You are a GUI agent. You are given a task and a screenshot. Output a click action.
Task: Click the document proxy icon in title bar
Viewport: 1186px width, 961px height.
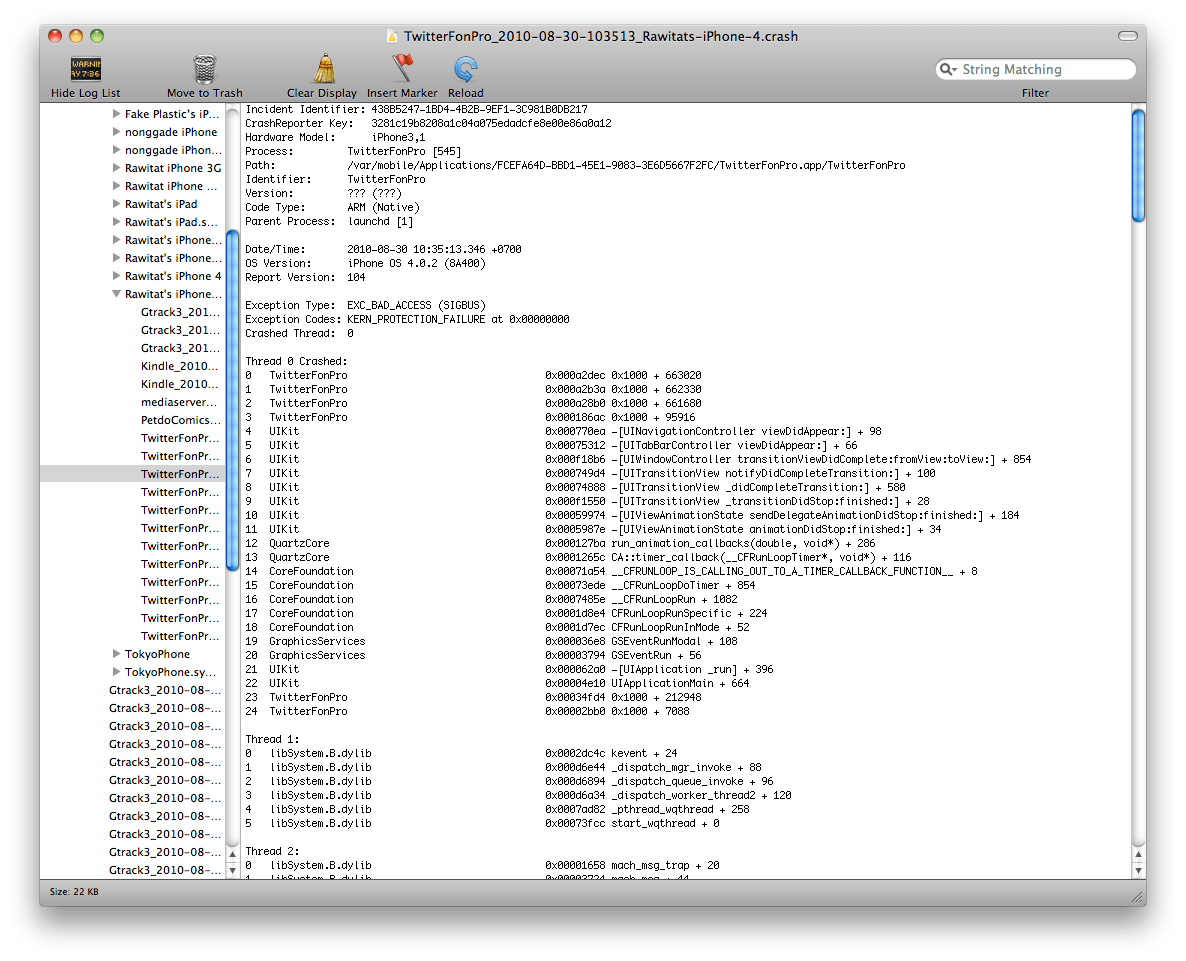pos(392,36)
